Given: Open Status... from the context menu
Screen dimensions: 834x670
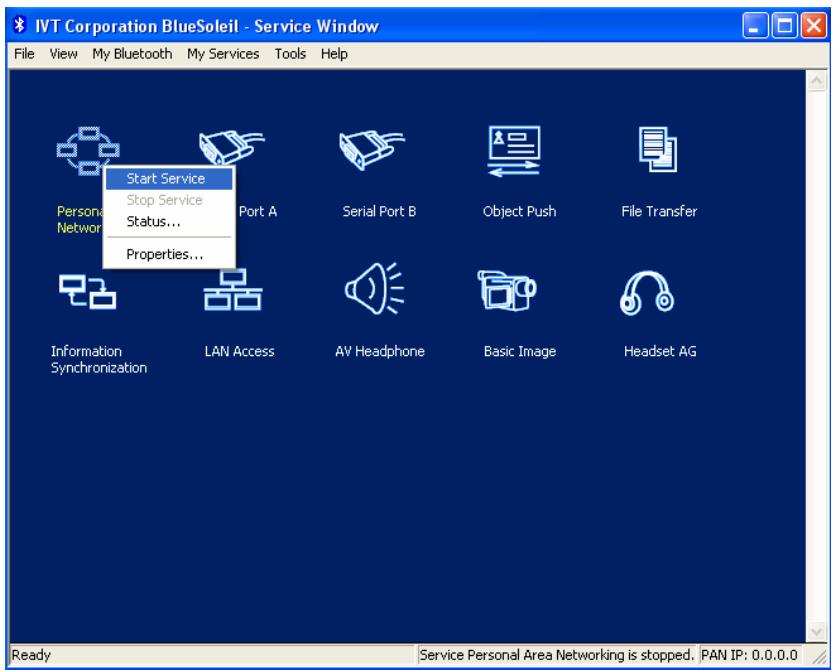Looking at the screenshot, I should 169,221.
